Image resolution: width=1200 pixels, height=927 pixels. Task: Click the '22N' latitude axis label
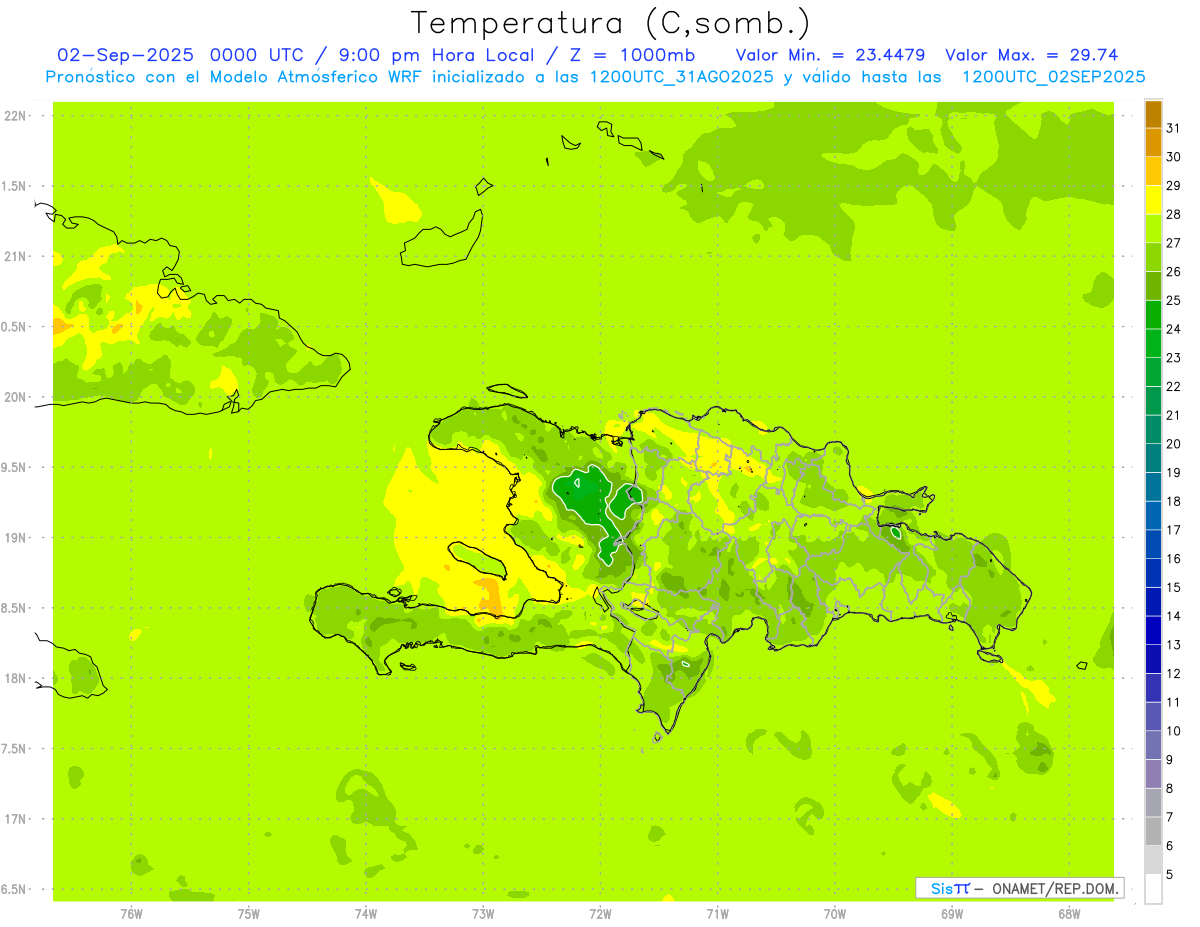[x=16, y=116]
